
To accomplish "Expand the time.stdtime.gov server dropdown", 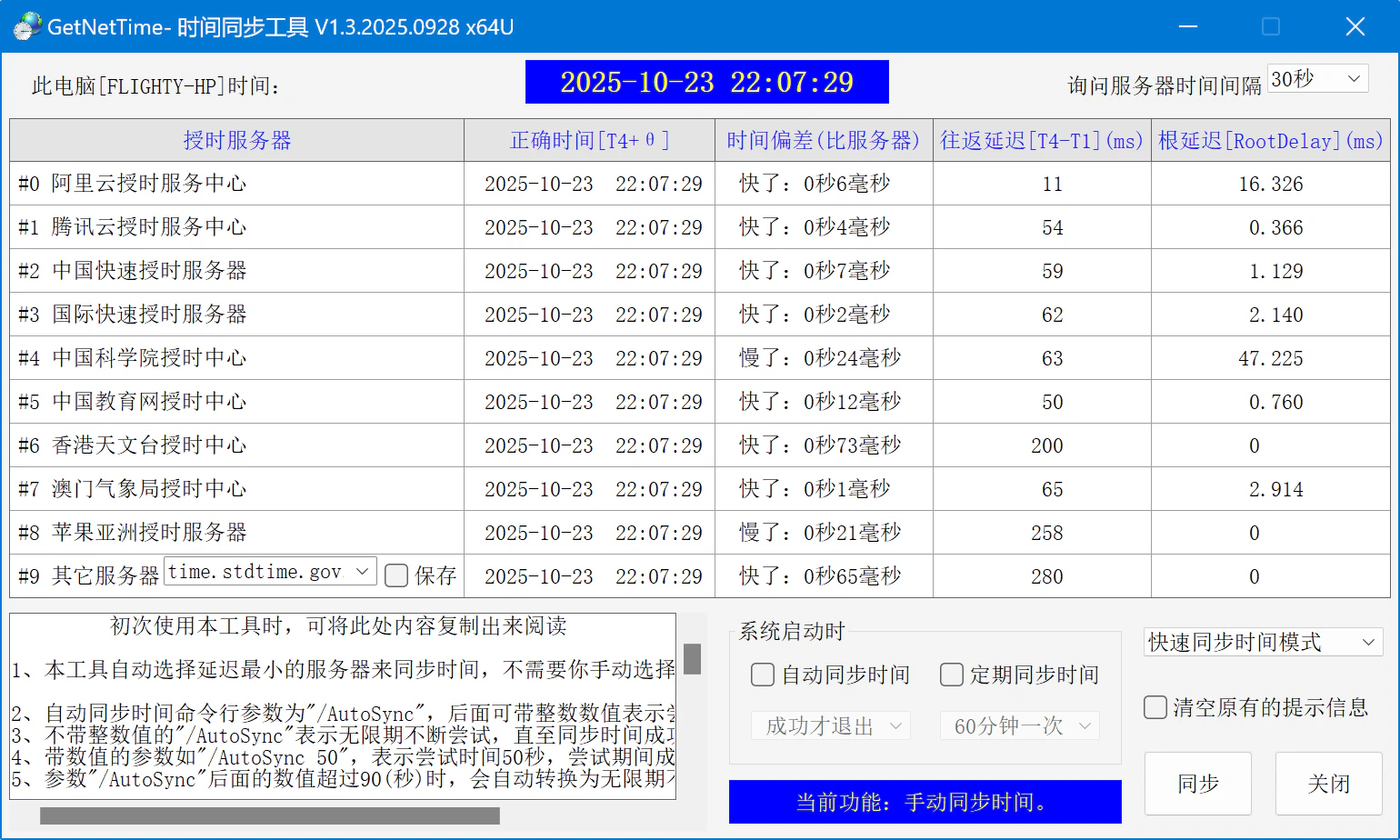I will tap(362, 571).
